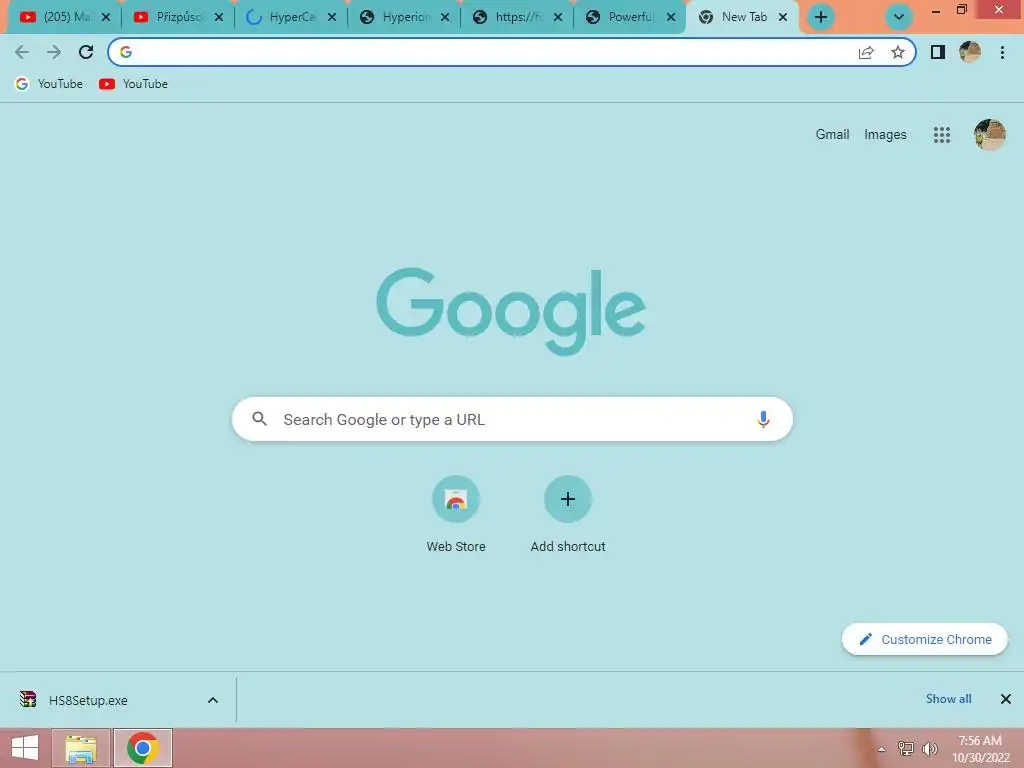Viewport: 1024px width, 768px height.
Task: Close the https:// tab
Action: (558, 17)
